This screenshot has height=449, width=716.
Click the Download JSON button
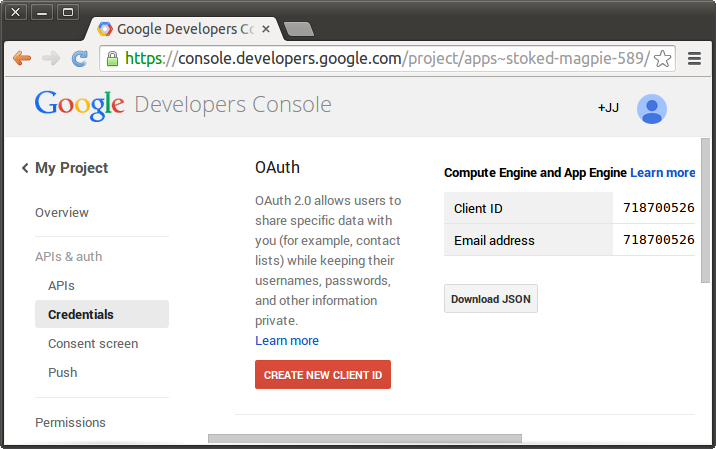(x=491, y=299)
